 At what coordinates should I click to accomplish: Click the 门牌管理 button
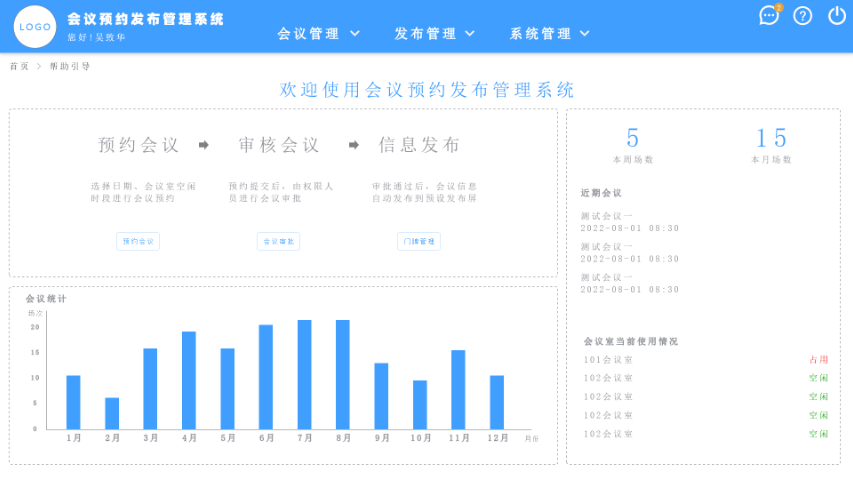click(x=419, y=241)
